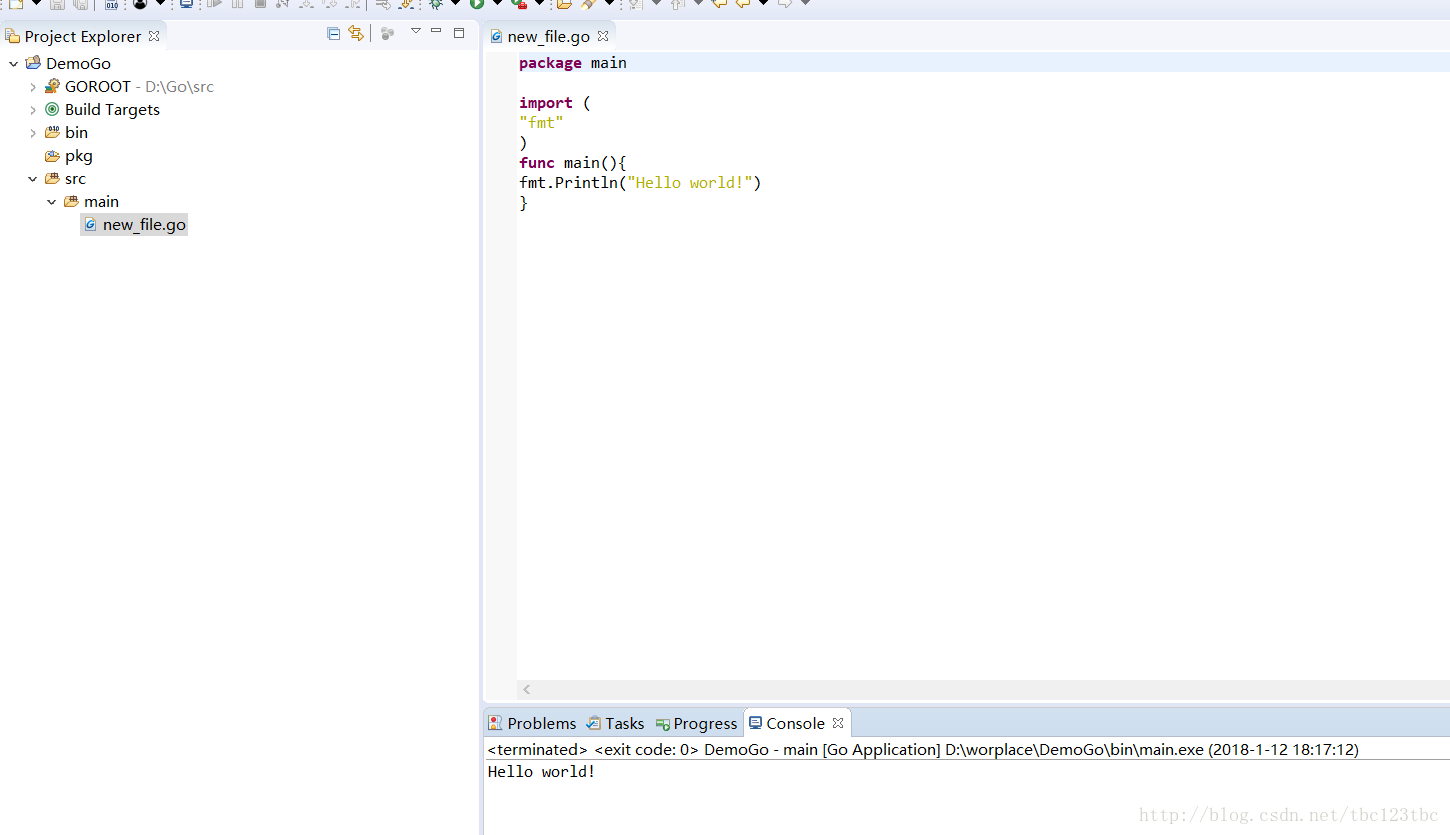
Task: Click the "package main" code line
Action: (x=573, y=63)
